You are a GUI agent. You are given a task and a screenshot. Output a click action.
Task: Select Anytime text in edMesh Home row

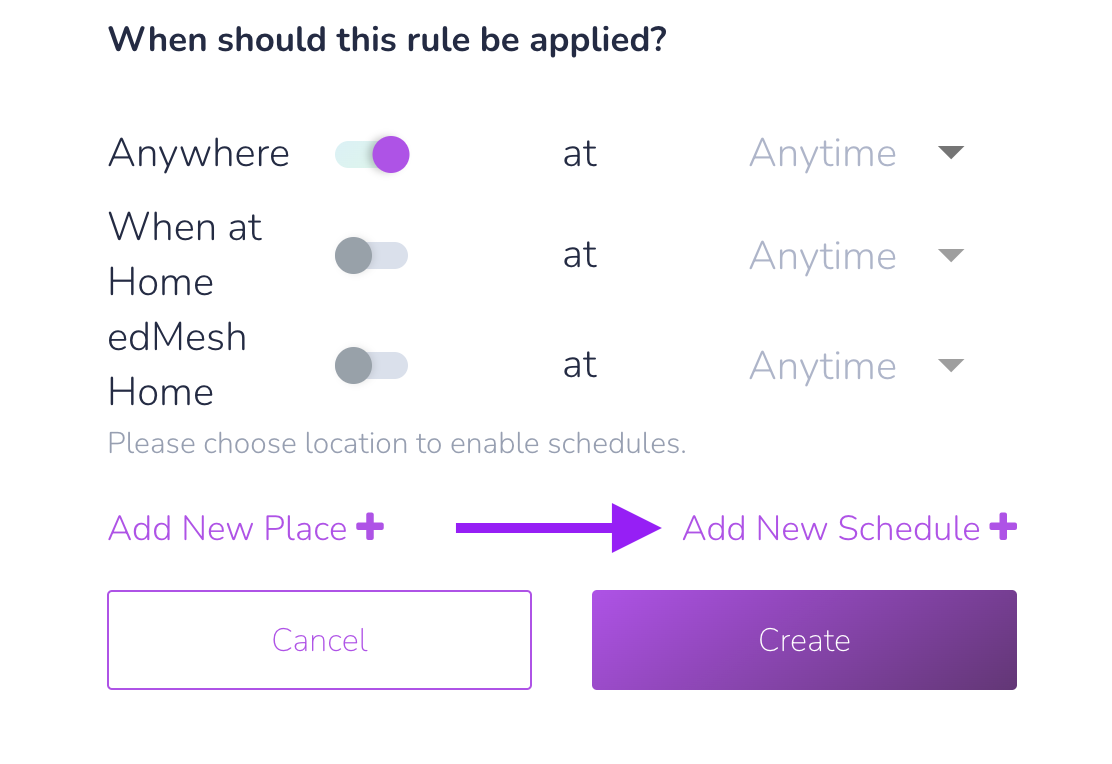click(x=823, y=367)
